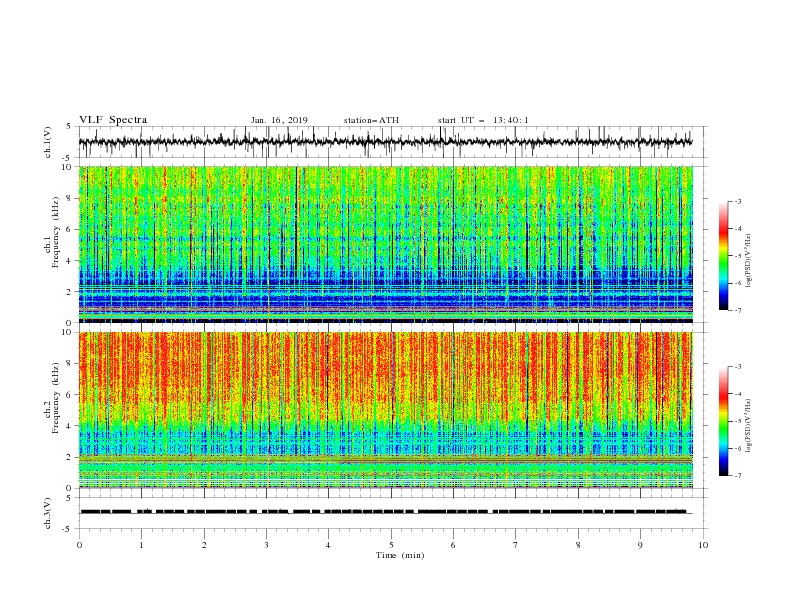
Task: Click the "10" tick on the time axis
Action: 703,545
